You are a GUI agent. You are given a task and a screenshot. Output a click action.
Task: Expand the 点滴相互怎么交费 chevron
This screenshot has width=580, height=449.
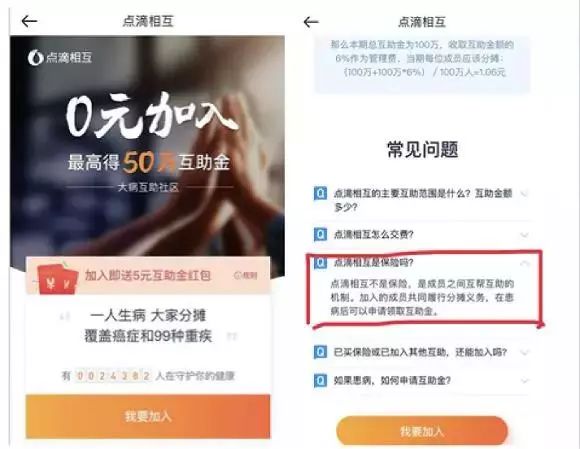524,234
